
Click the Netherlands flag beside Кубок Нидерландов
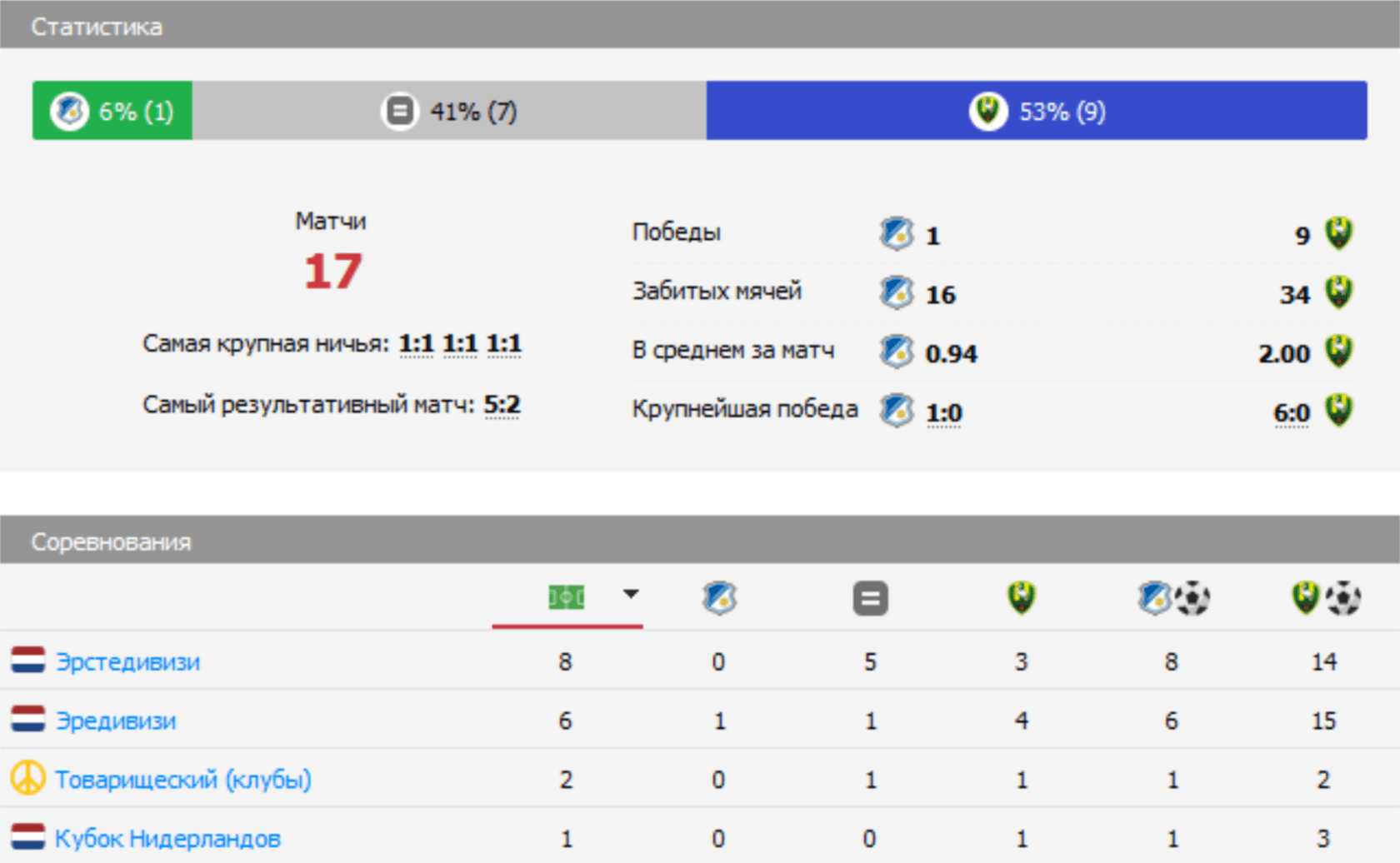[28, 836]
